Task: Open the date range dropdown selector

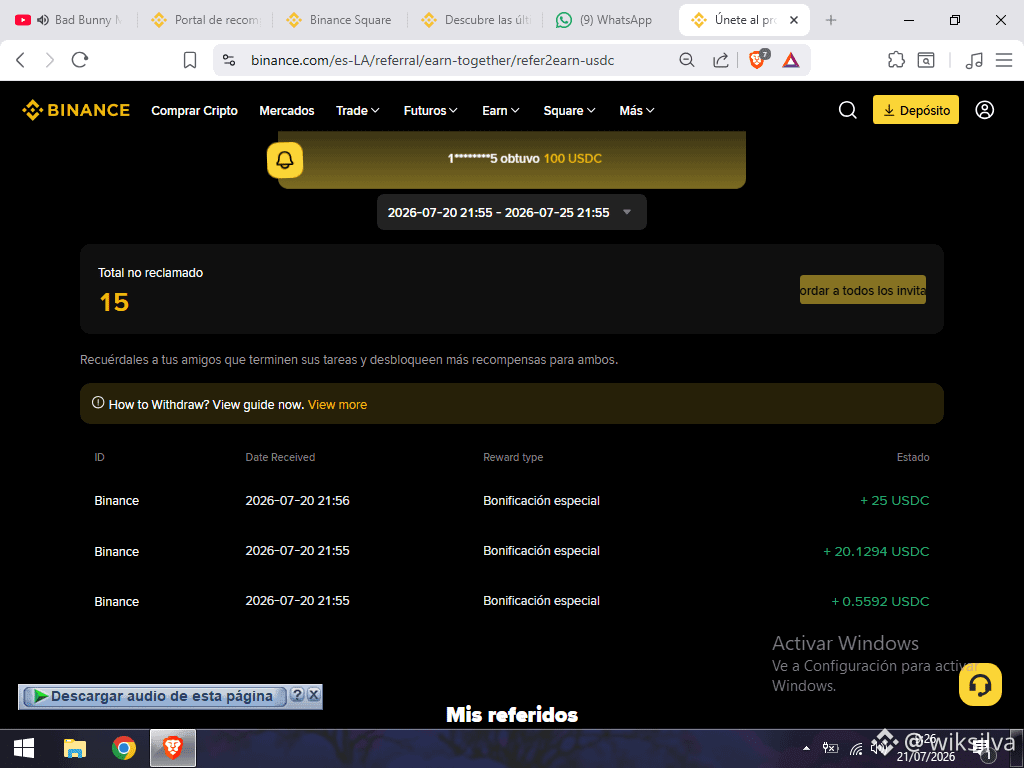Action: (511, 212)
